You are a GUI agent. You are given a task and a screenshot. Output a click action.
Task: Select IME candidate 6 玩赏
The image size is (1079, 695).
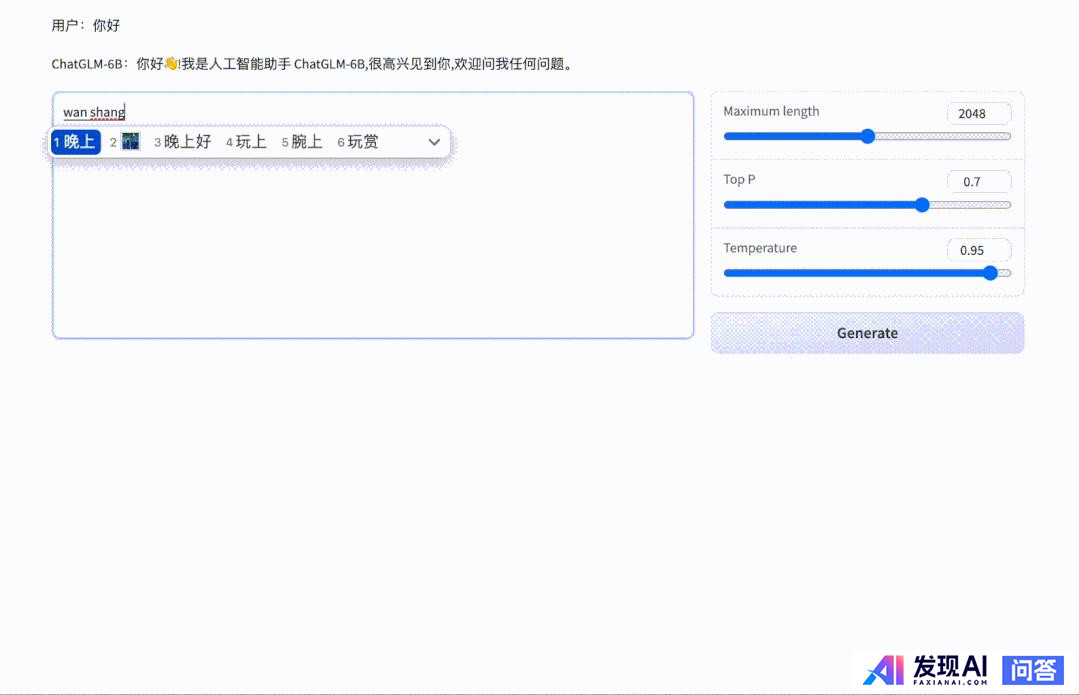pyautogui.click(x=358, y=142)
